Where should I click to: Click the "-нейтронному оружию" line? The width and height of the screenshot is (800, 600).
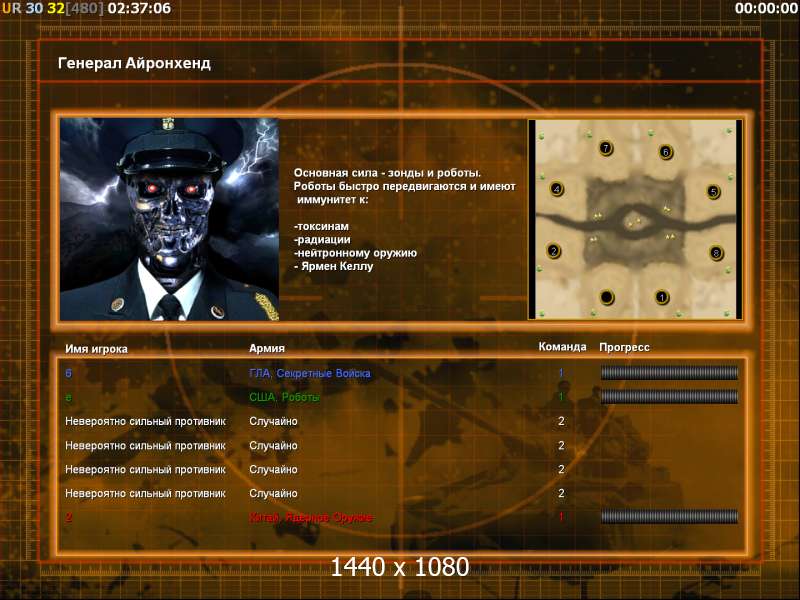coord(356,253)
